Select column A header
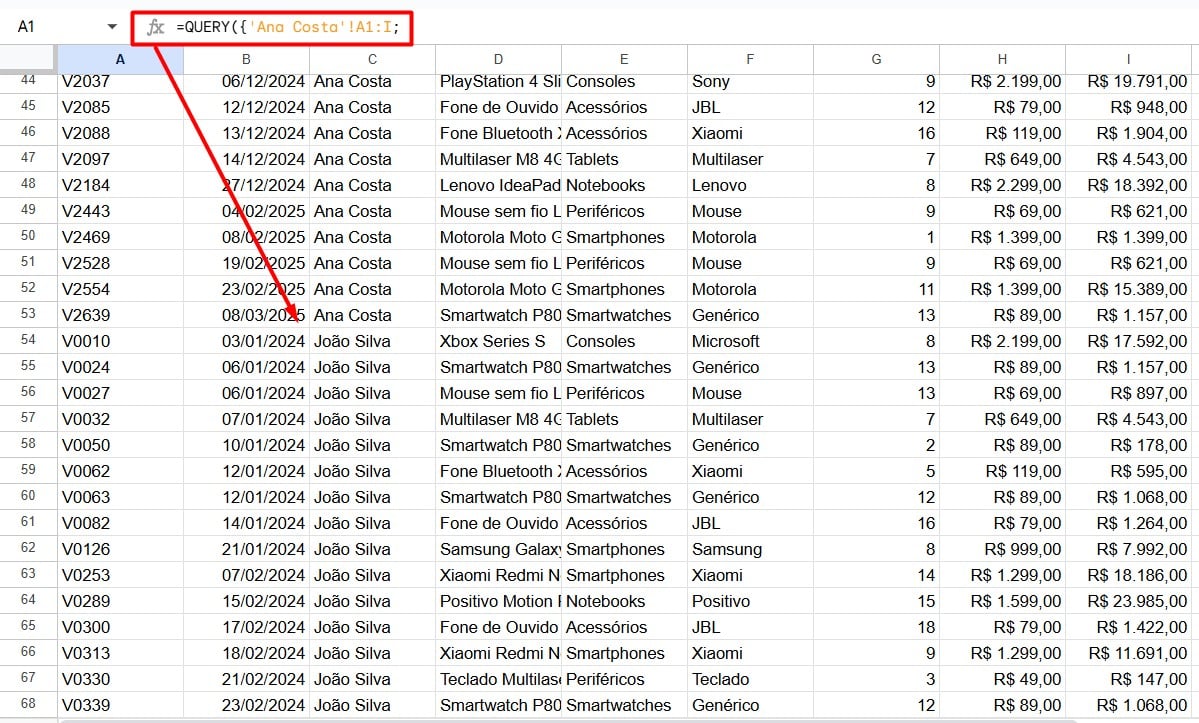The width and height of the screenshot is (1199, 723). click(x=120, y=59)
